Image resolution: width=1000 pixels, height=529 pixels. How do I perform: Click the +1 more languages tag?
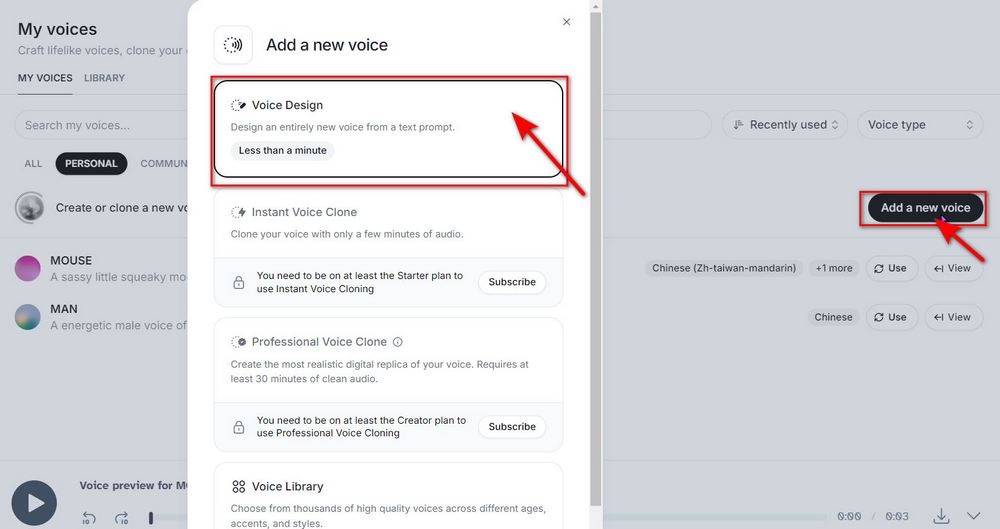tap(834, 269)
